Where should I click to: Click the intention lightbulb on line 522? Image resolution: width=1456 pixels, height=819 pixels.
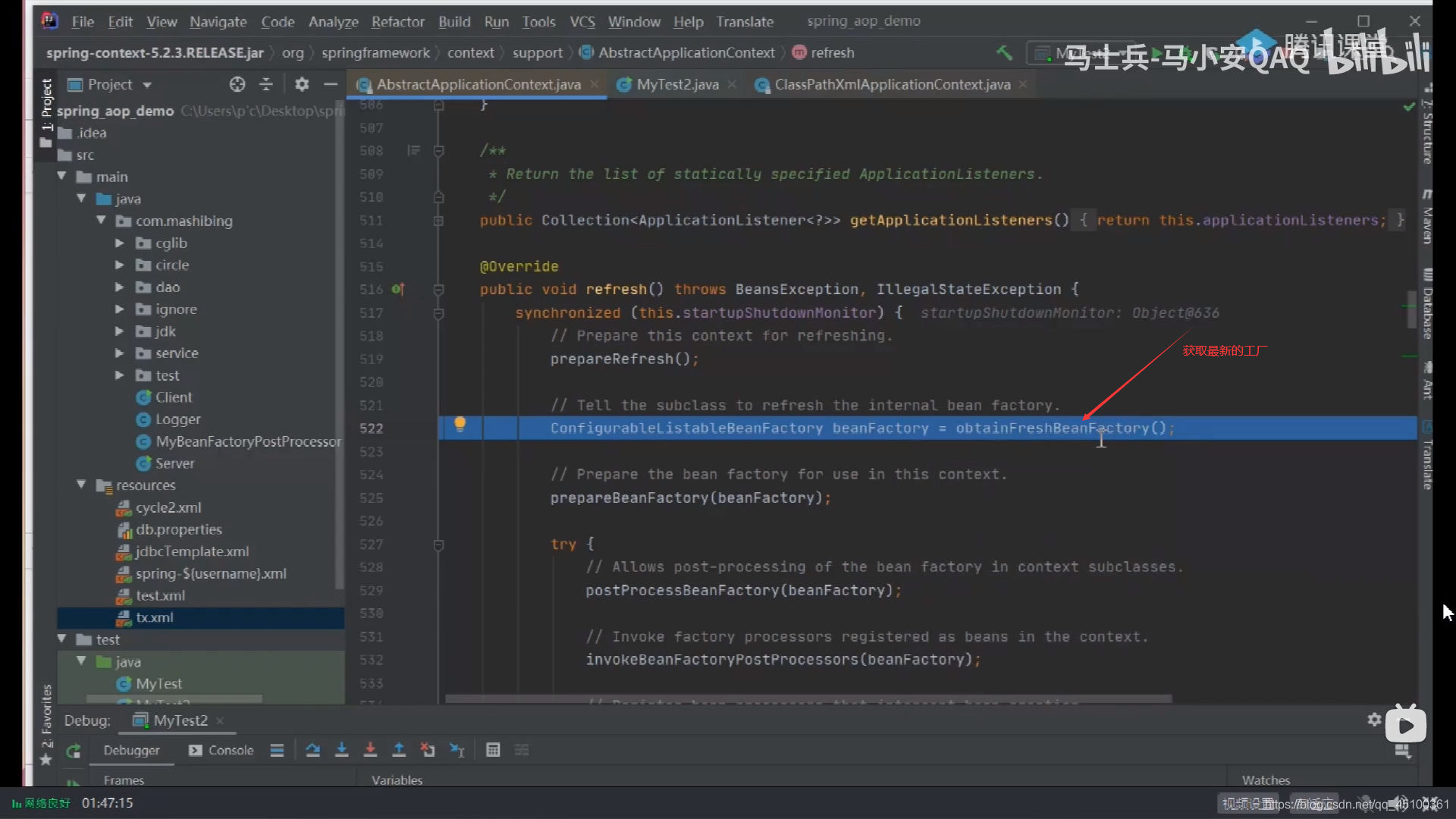(460, 425)
